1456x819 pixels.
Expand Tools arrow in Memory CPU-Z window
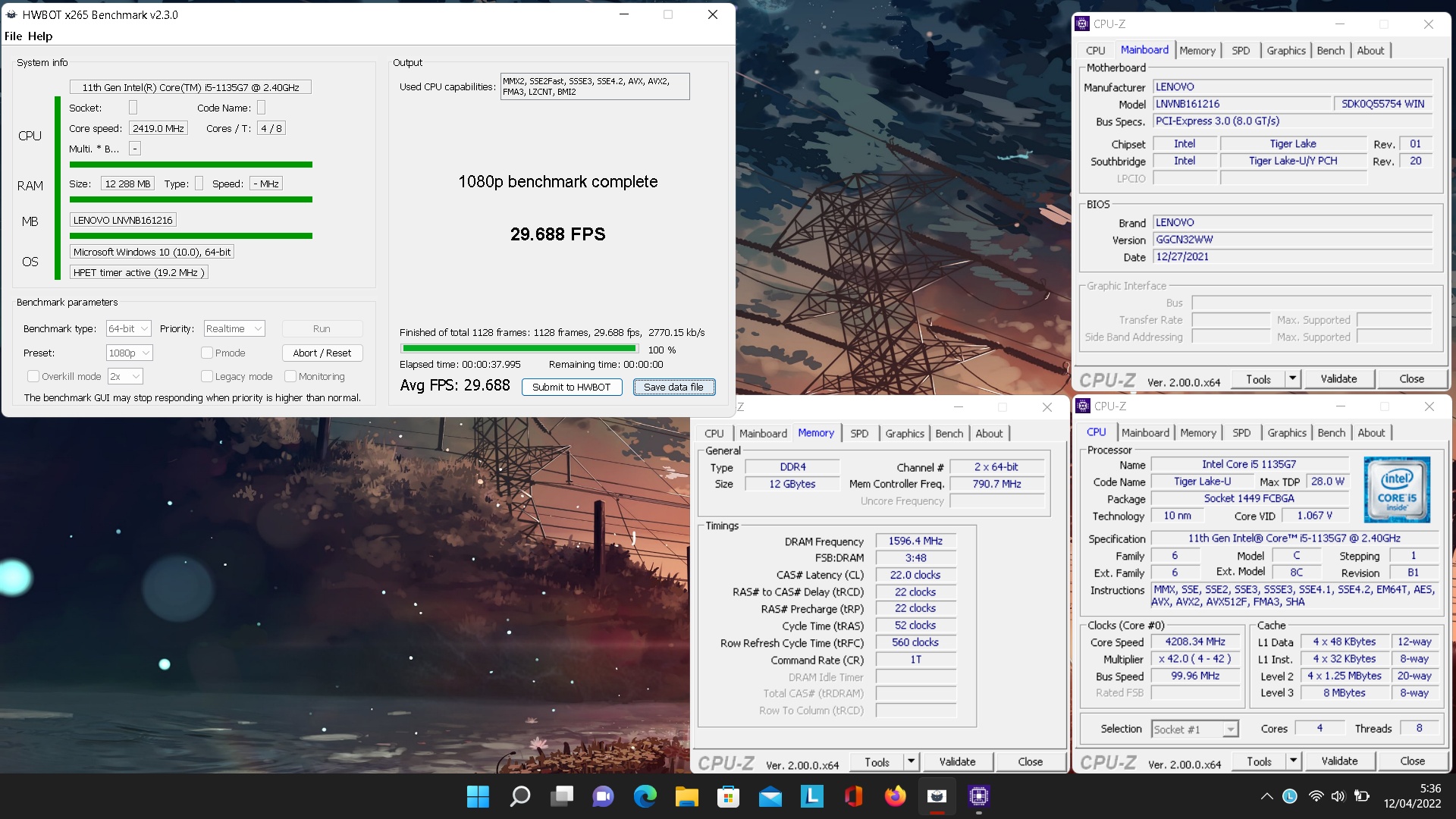pyautogui.click(x=912, y=761)
